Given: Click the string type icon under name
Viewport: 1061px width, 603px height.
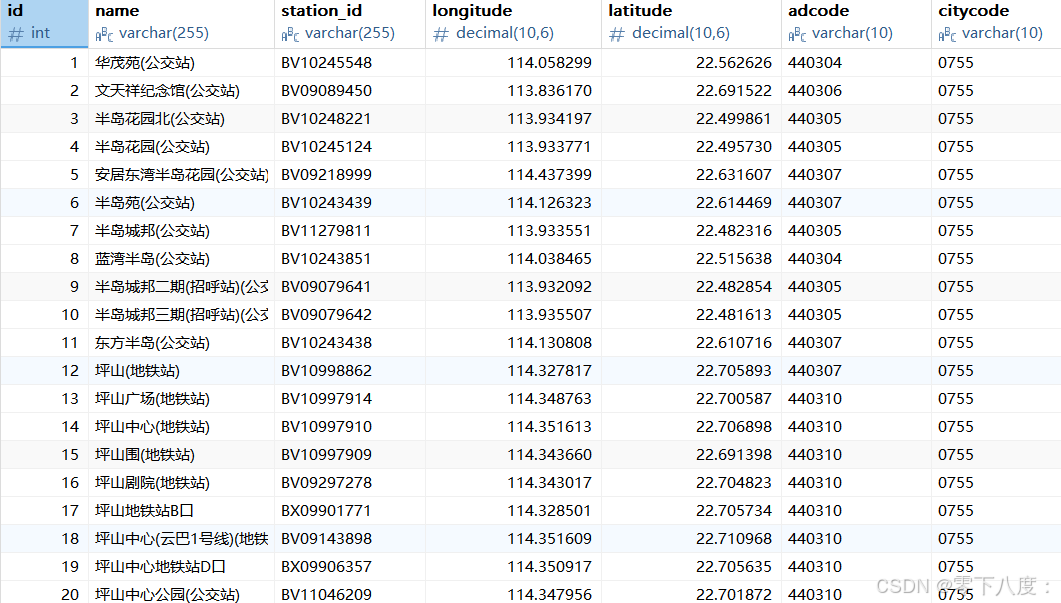Looking at the screenshot, I should (x=104, y=35).
